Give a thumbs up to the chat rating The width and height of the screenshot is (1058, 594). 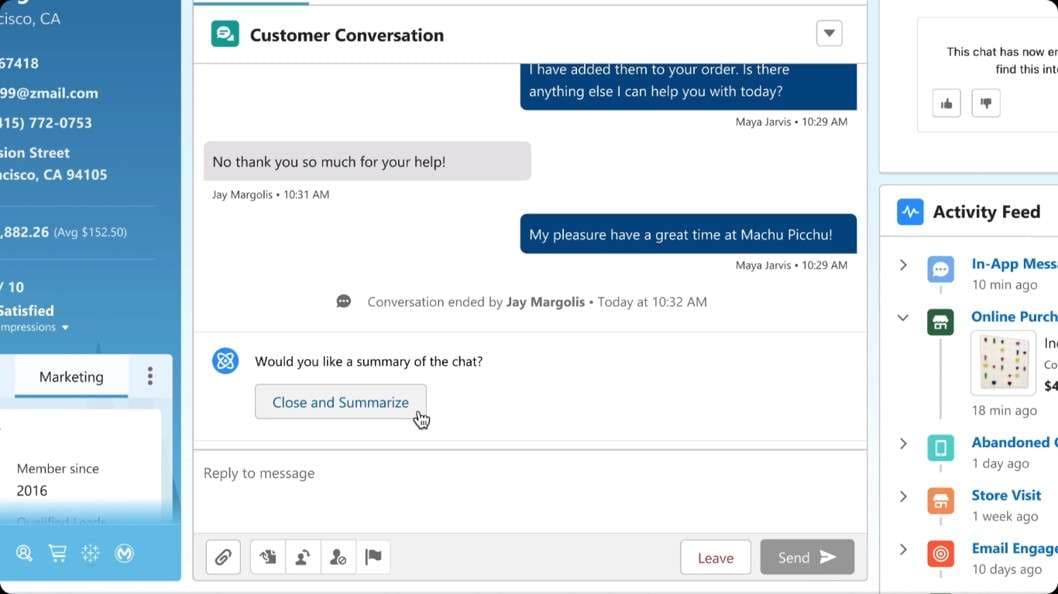[x=946, y=102]
